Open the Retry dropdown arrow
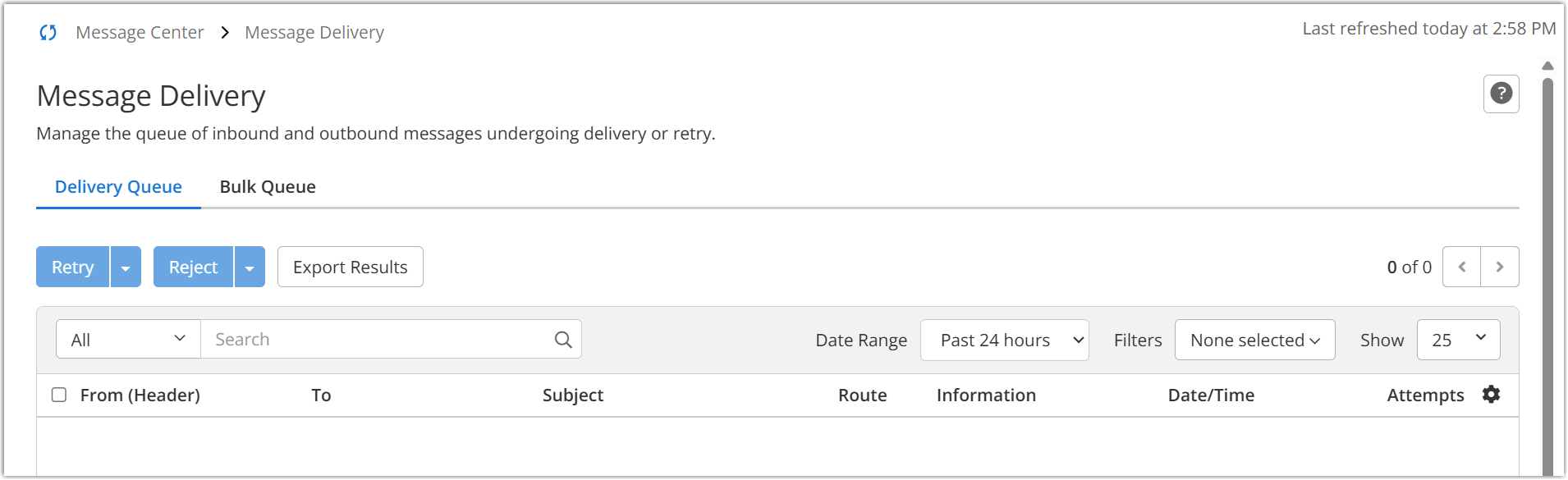1568x480 pixels. coord(125,267)
